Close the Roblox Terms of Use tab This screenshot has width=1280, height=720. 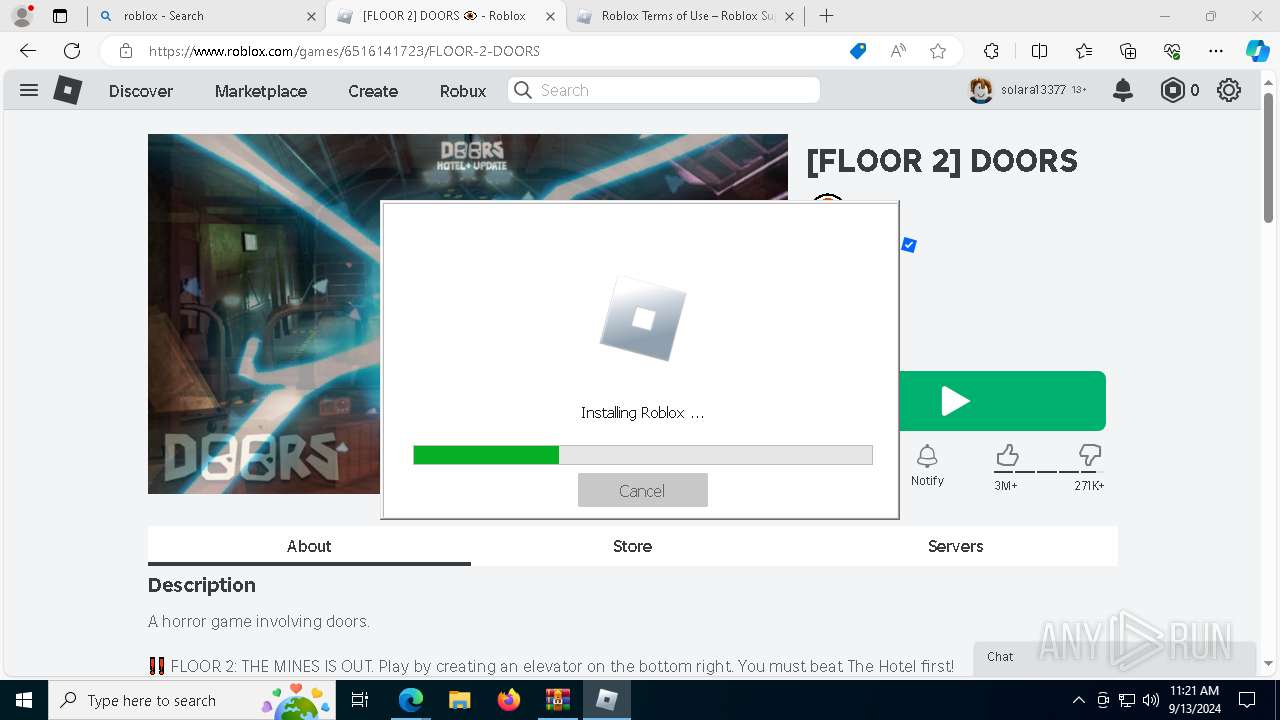tap(789, 16)
